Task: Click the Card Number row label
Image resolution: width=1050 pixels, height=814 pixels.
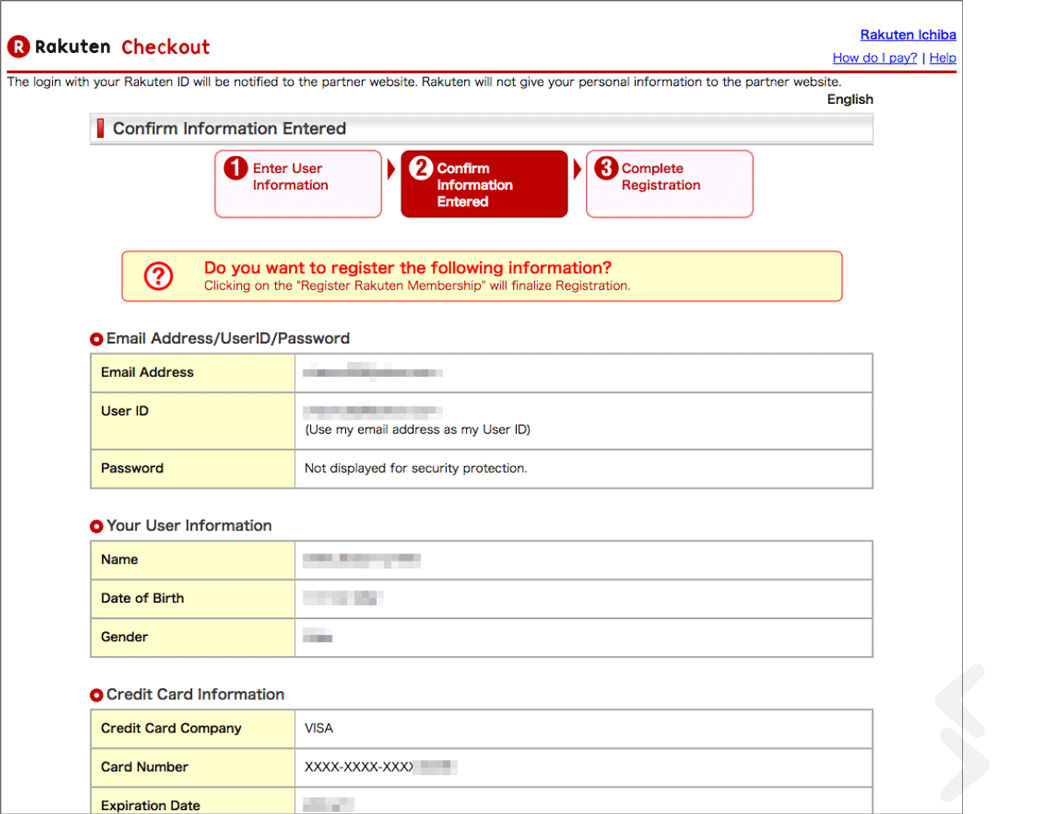Action: [144, 767]
